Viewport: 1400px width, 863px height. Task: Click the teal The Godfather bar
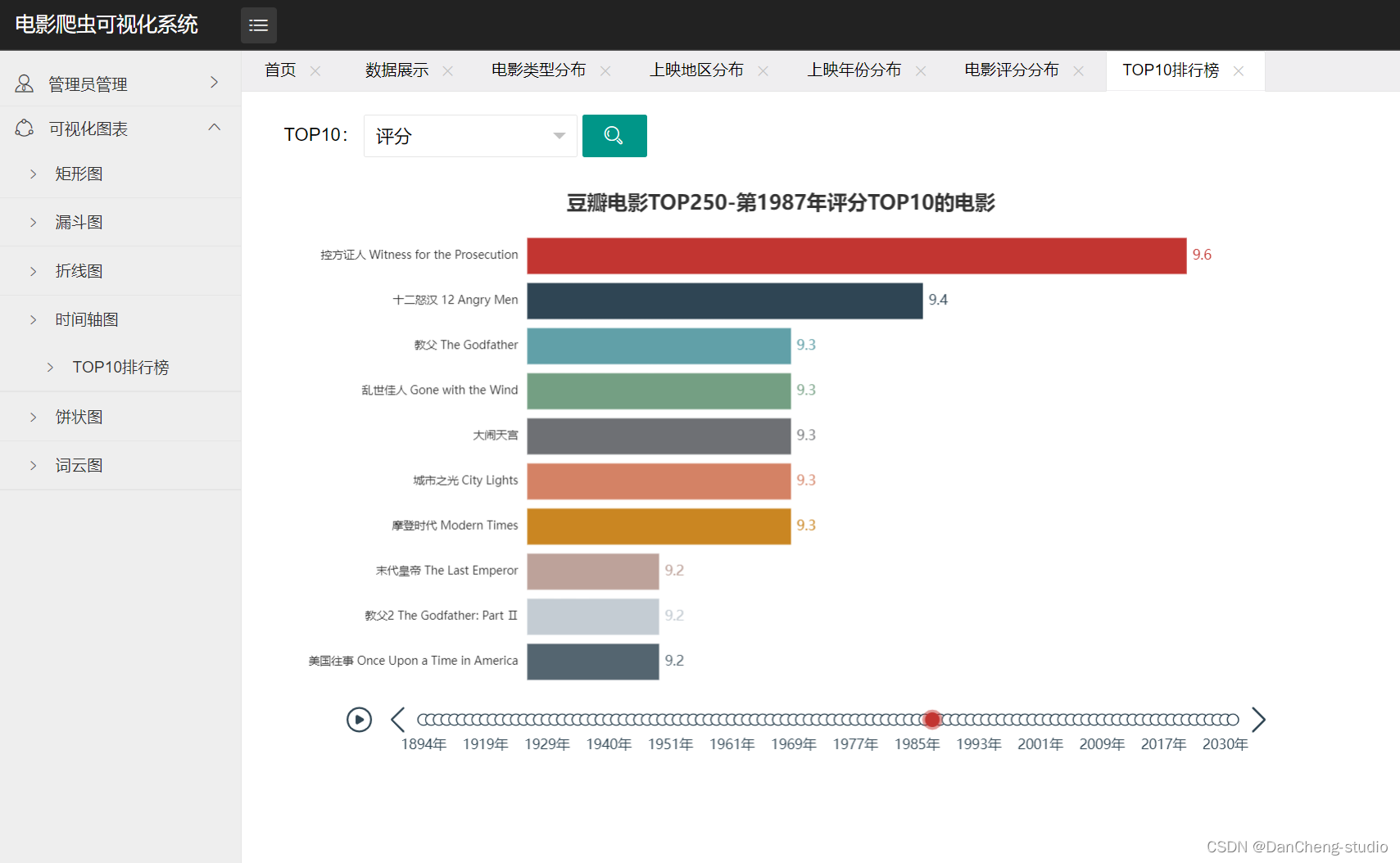[x=659, y=346]
